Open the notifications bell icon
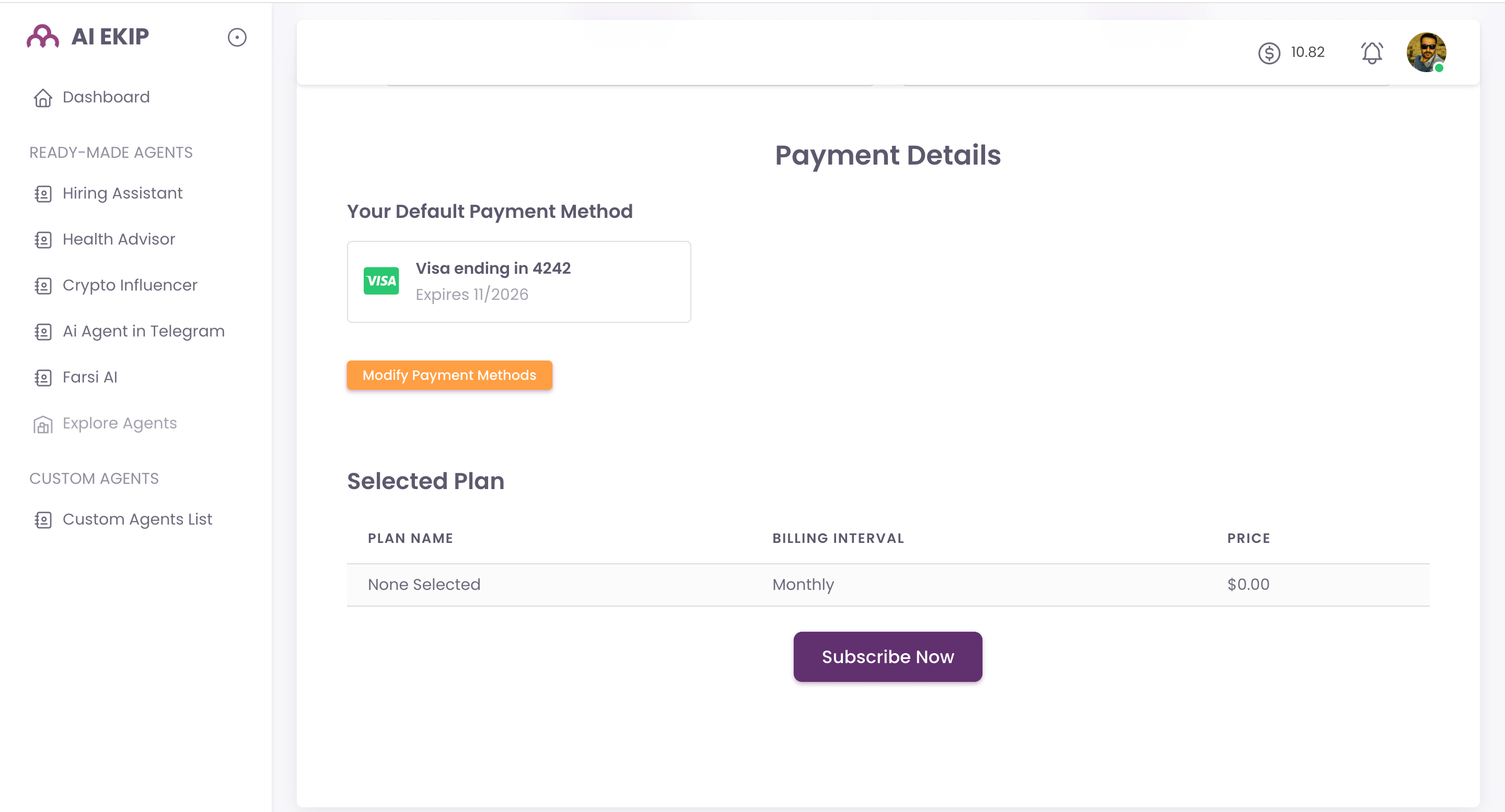The image size is (1505, 812). (1372, 53)
